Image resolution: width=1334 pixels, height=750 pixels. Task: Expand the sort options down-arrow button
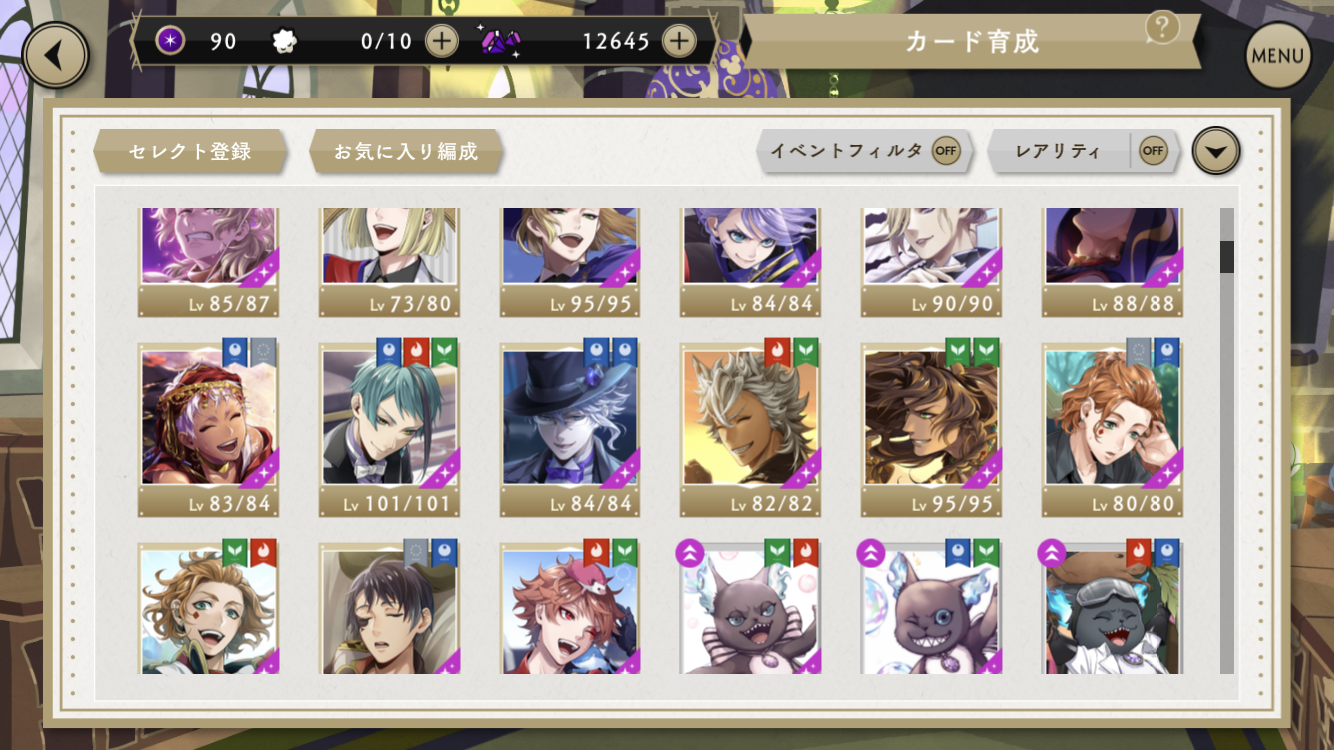(1216, 152)
